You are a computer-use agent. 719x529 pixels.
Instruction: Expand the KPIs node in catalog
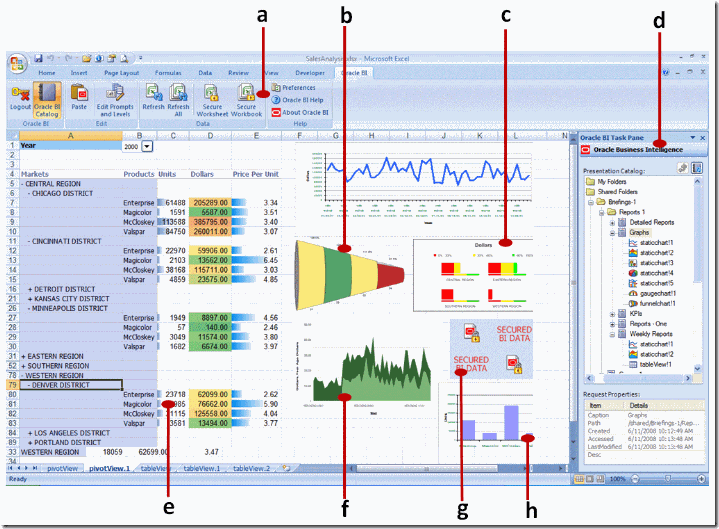point(612,314)
